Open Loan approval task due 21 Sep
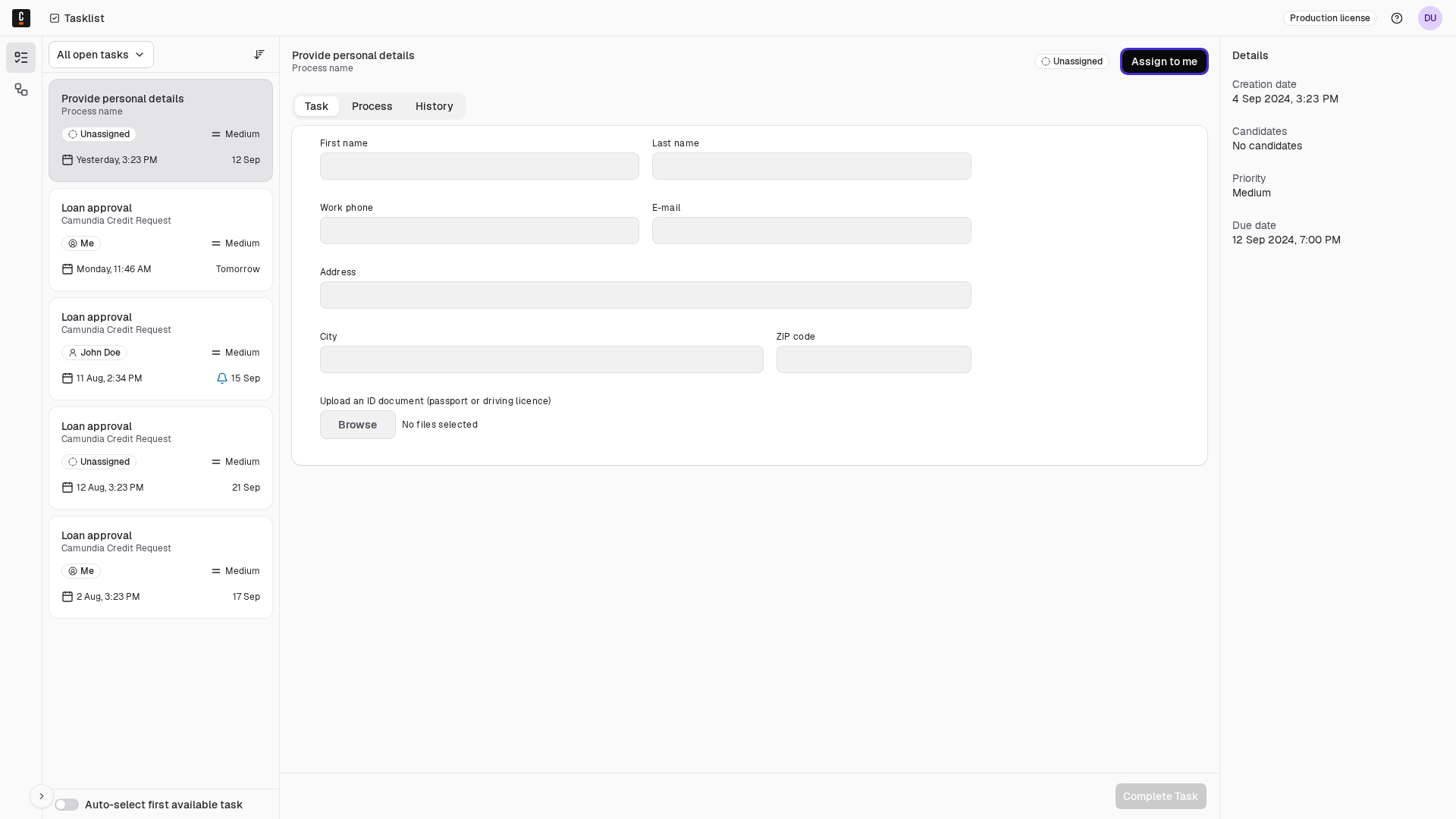1456x819 pixels. pyautogui.click(x=161, y=458)
